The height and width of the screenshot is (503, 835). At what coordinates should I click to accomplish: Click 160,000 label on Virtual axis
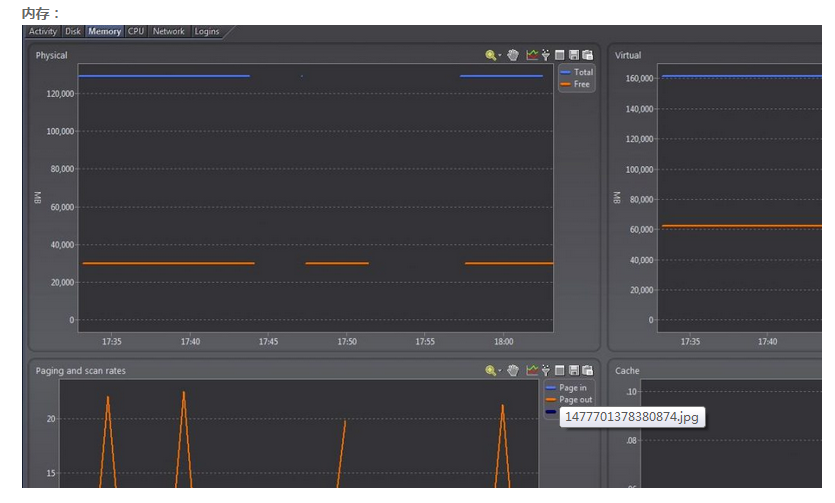click(639, 78)
